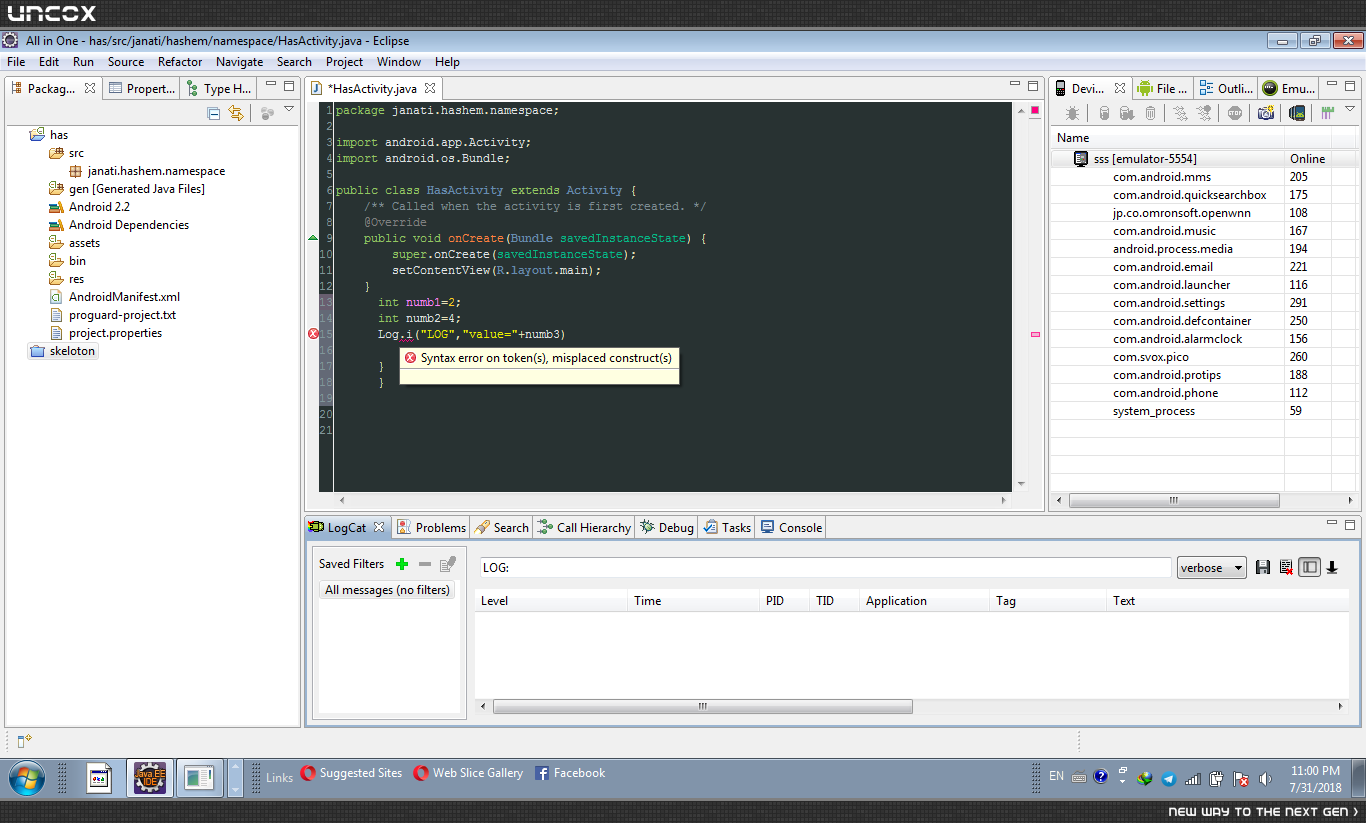Click the Stop Process icon in Devices
Viewport: 1366px width, 823px height.
pyautogui.click(x=1235, y=113)
